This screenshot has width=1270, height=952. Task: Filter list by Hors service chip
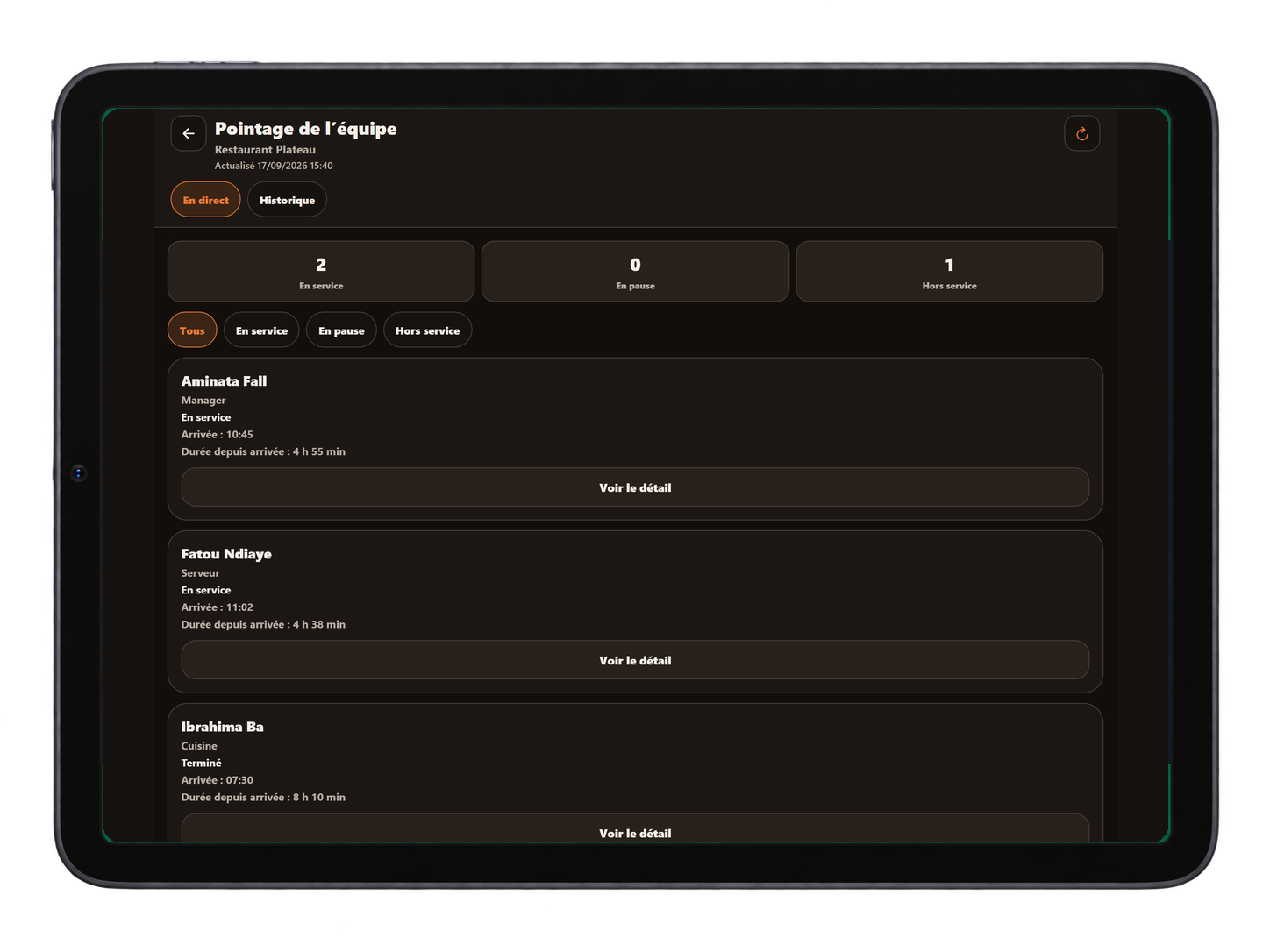click(x=427, y=330)
